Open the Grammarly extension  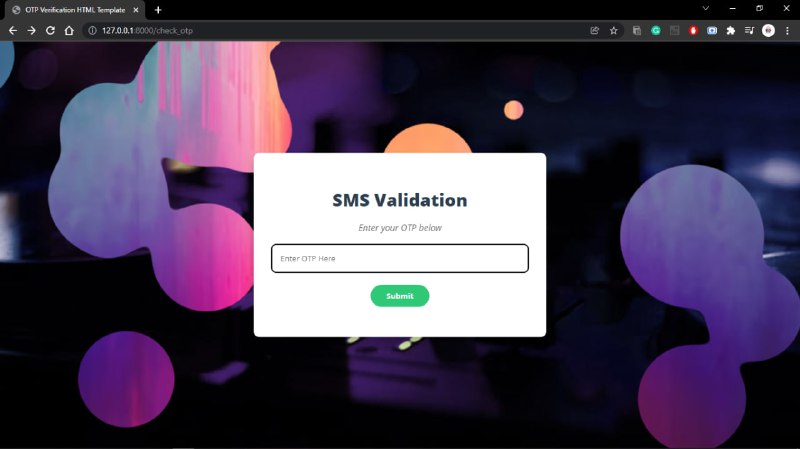tap(656, 31)
